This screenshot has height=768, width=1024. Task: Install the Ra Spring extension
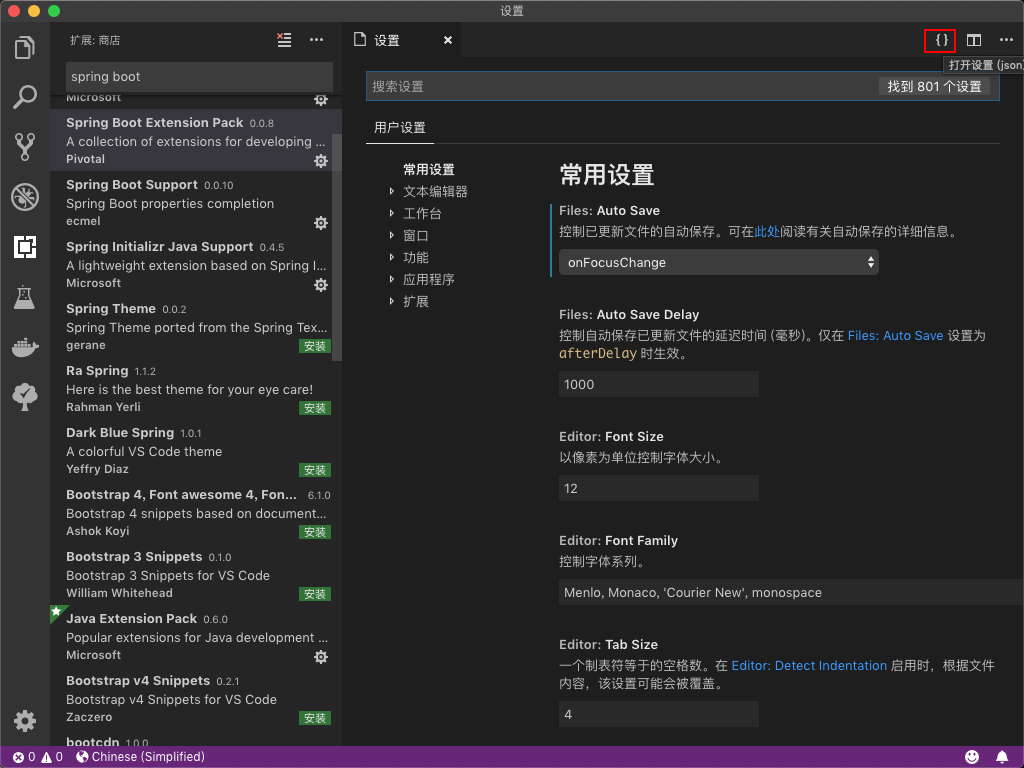pos(315,408)
